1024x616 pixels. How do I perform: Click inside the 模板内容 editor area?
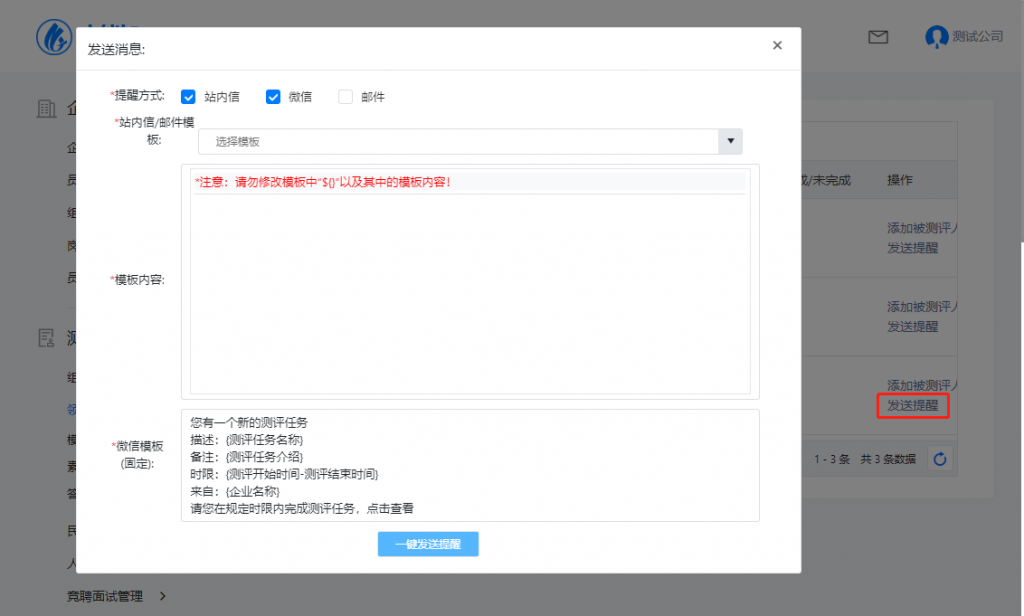[470, 293]
